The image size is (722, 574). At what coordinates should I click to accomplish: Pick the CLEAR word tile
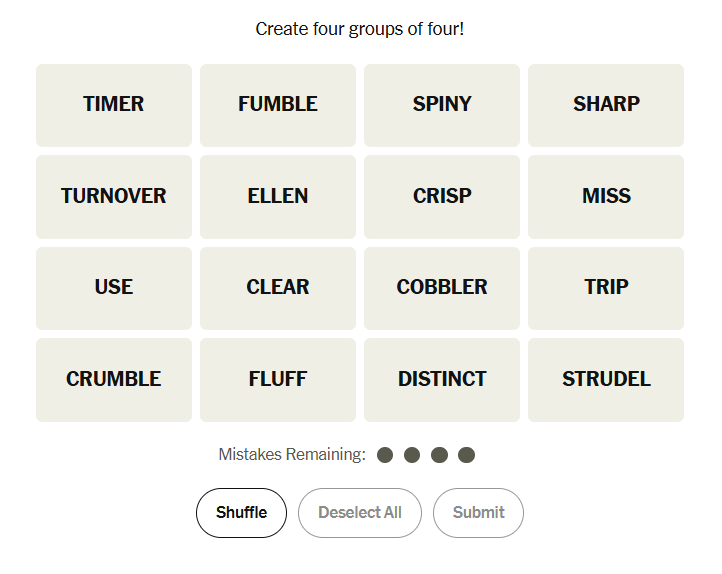(278, 288)
